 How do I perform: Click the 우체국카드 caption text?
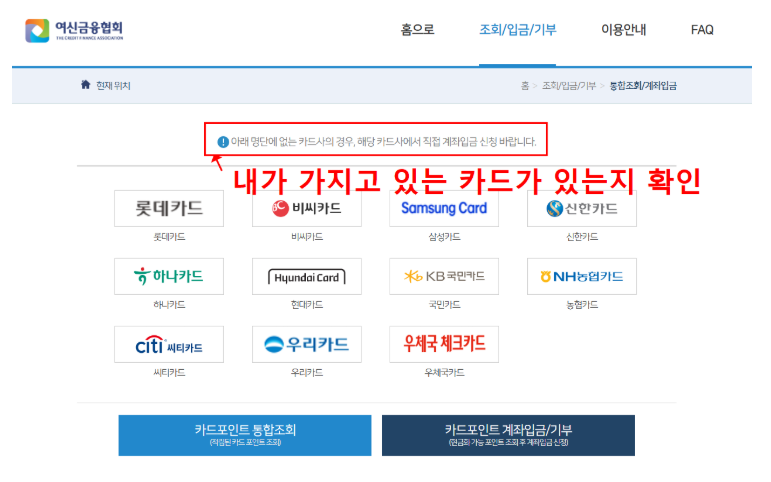444,373
